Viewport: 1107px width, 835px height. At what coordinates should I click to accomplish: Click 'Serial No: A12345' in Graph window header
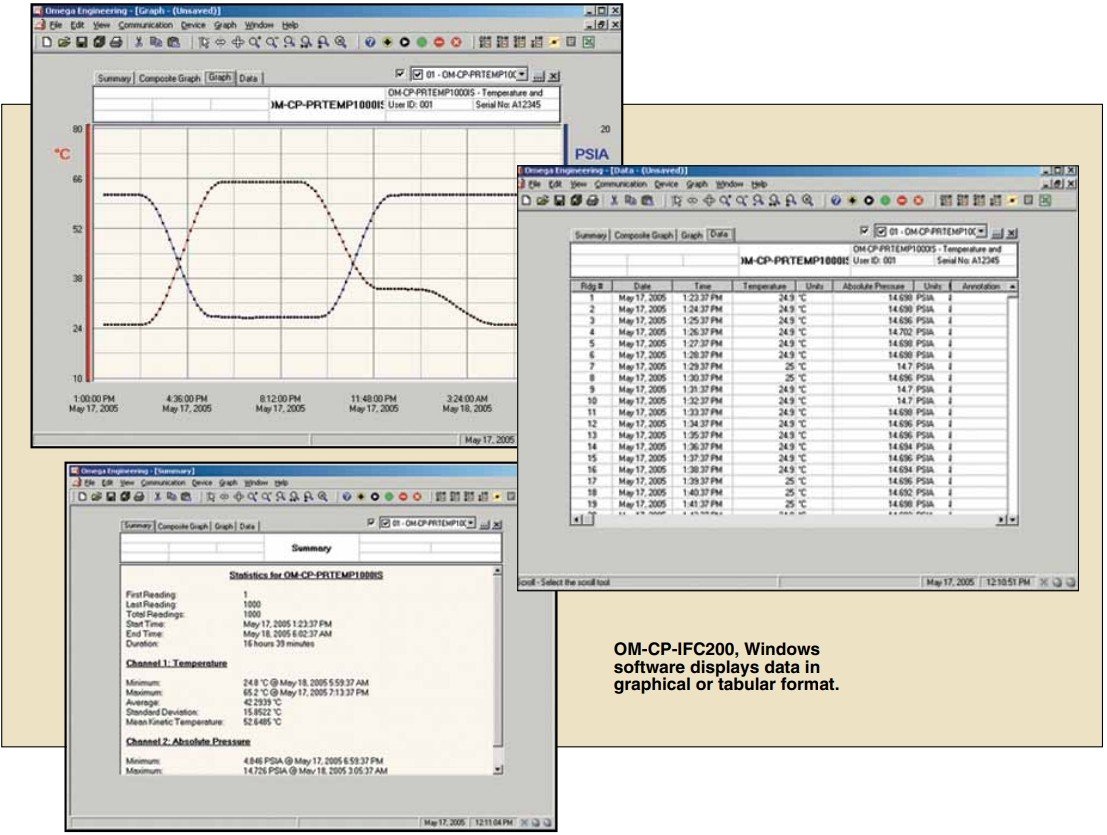pyautogui.click(x=508, y=104)
